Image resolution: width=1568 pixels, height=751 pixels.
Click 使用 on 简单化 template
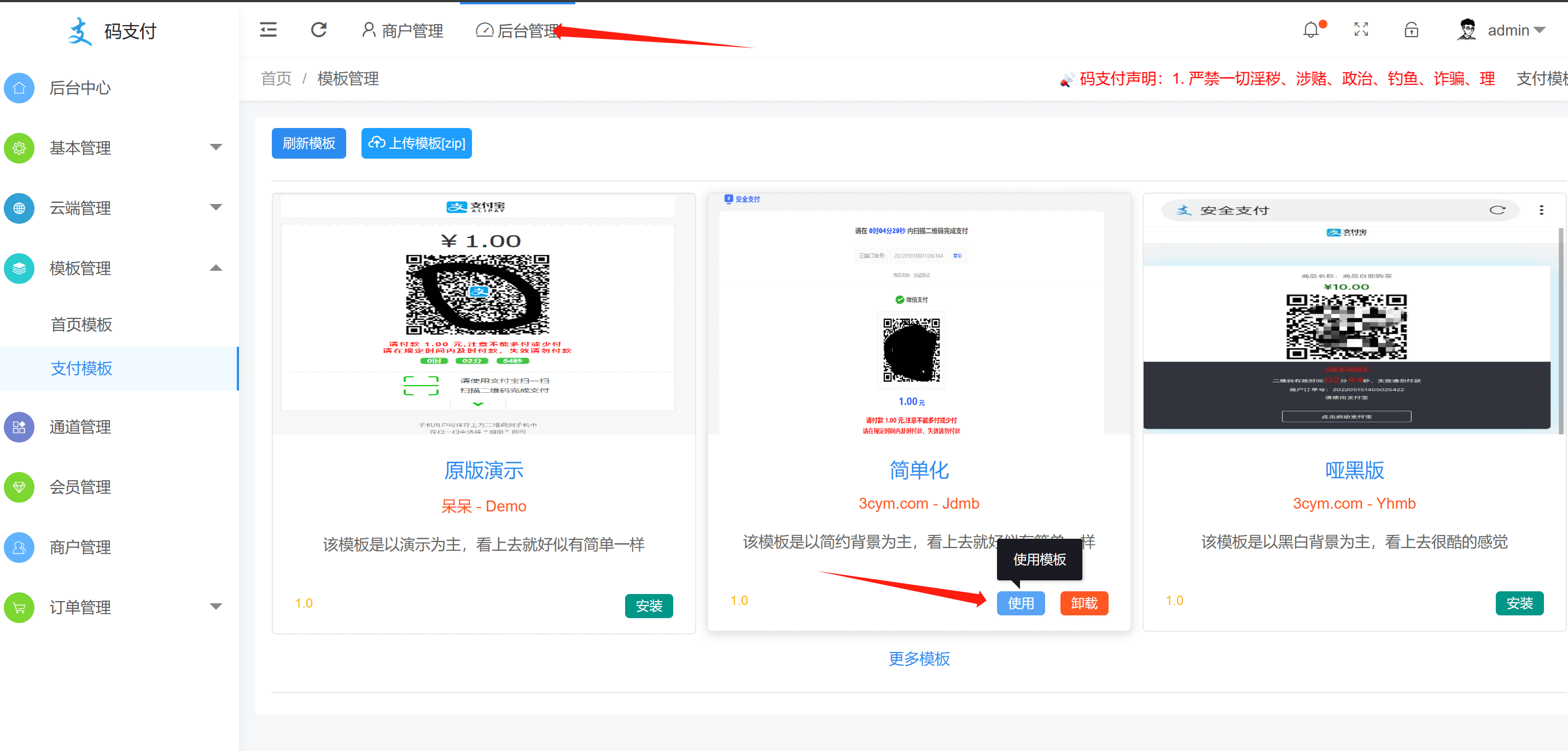coord(1021,603)
